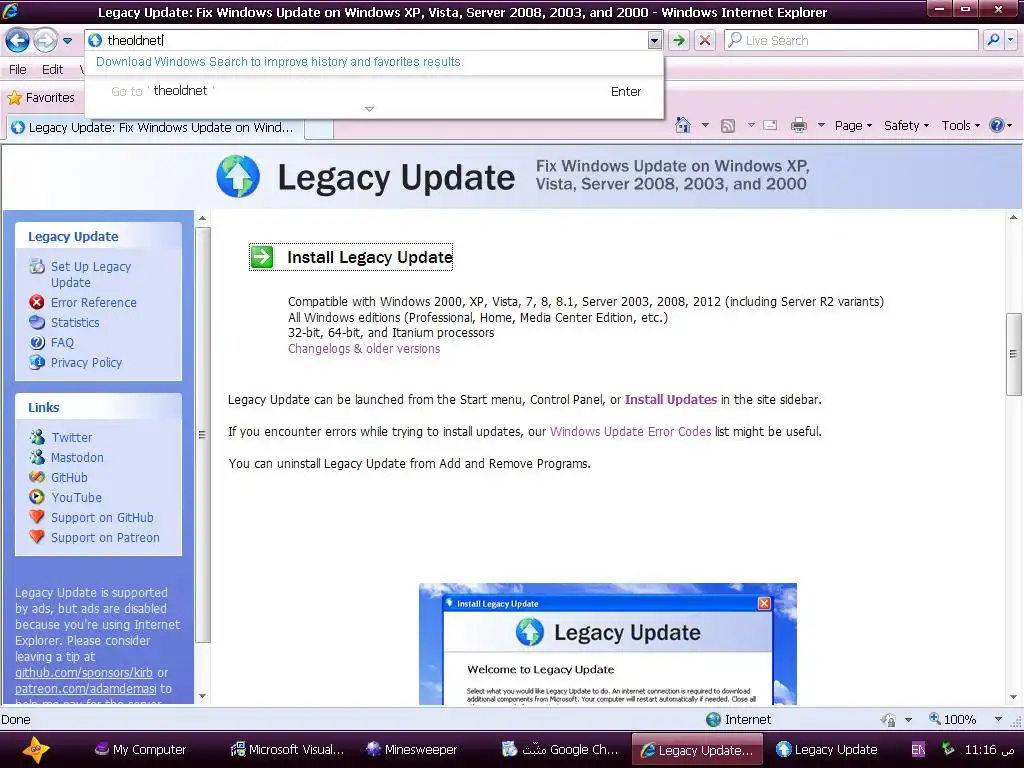
Task: Click the Protected Mode status icon
Action: (888, 720)
